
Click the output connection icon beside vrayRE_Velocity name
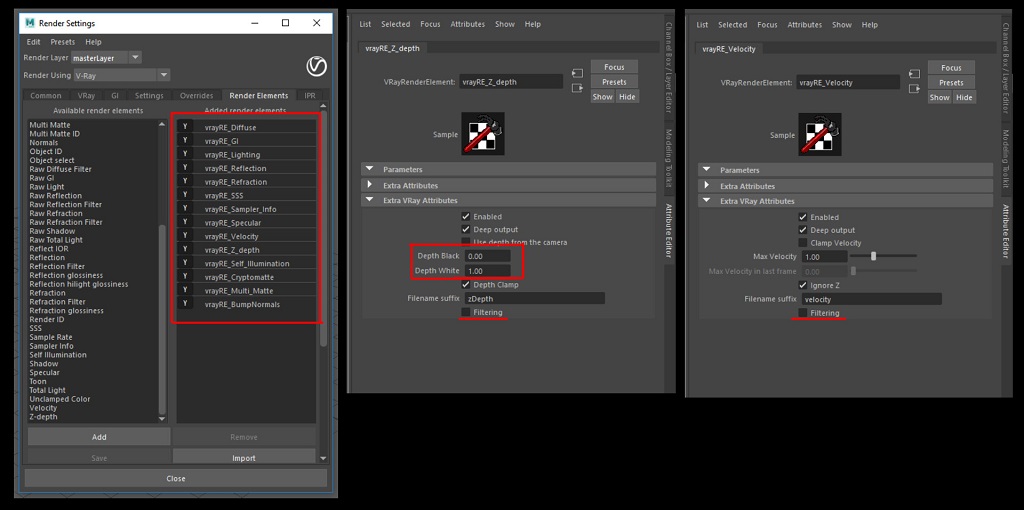[914, 88]
